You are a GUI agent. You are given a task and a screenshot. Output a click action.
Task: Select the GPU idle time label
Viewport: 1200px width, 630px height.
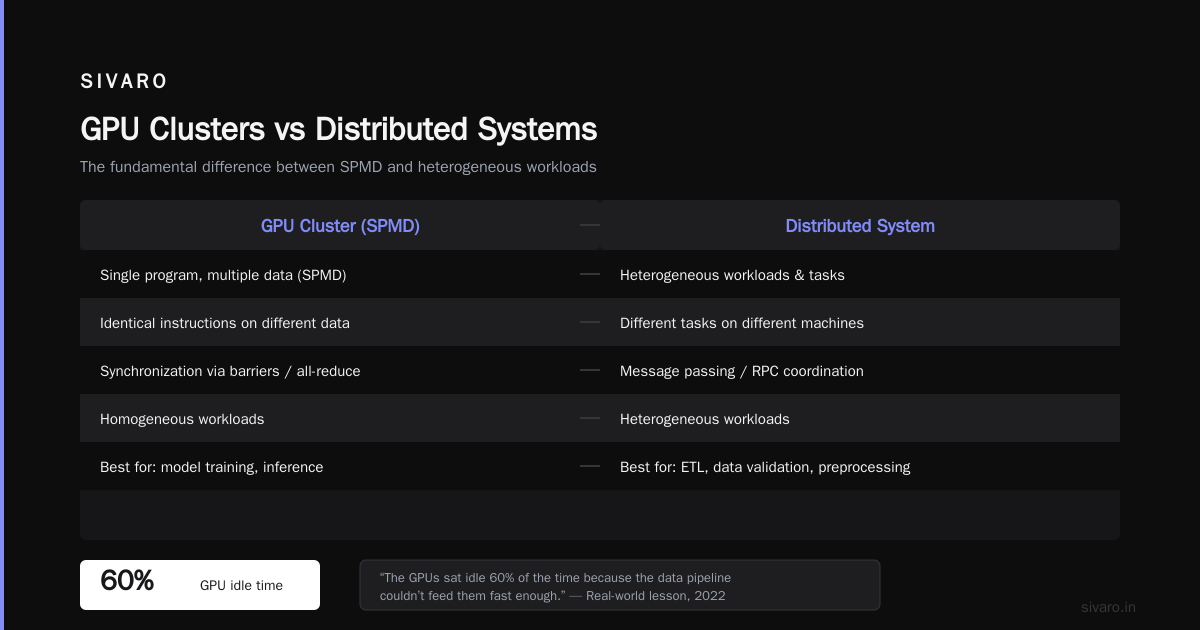241,586
